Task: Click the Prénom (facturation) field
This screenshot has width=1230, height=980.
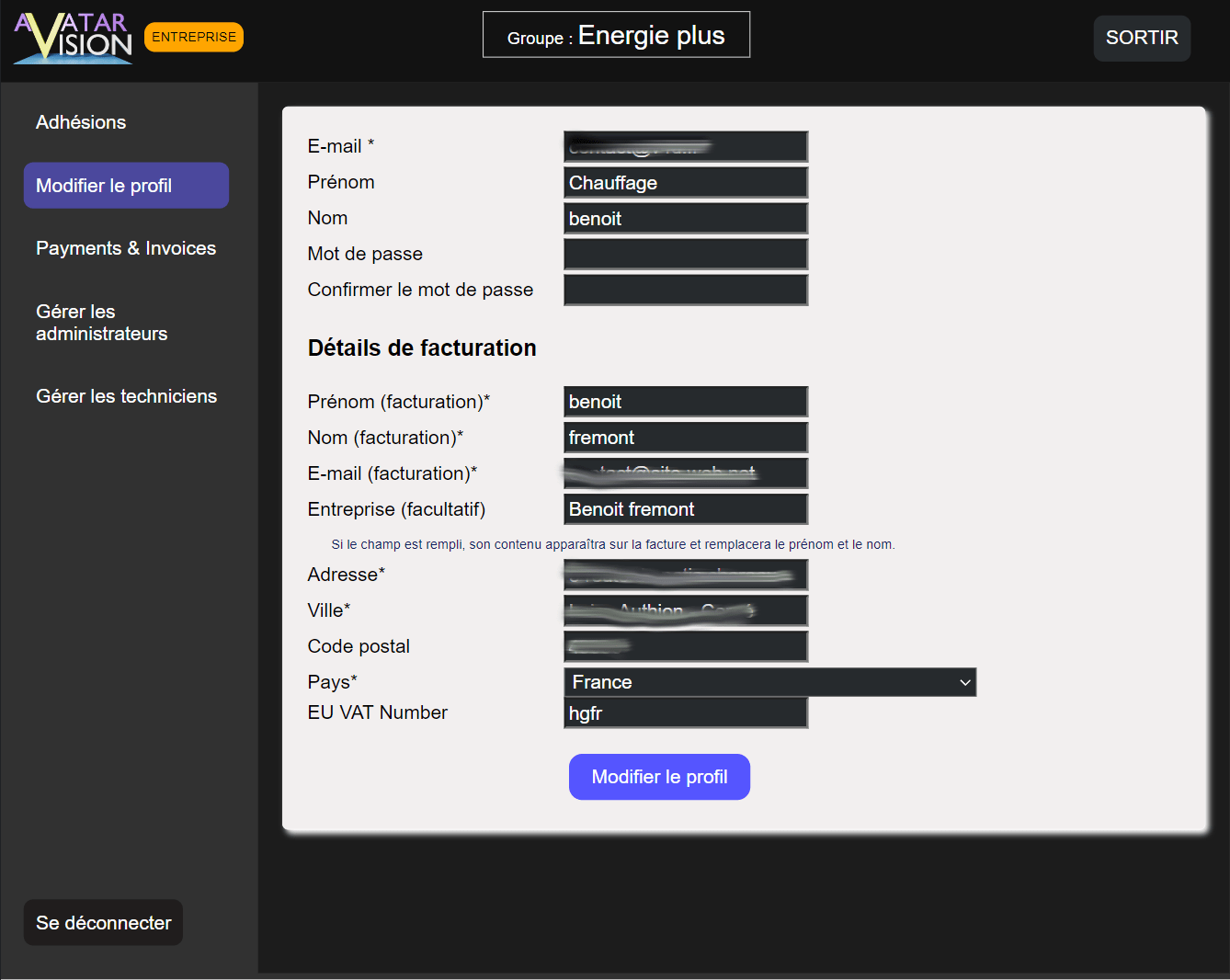Action: [686, 402]
